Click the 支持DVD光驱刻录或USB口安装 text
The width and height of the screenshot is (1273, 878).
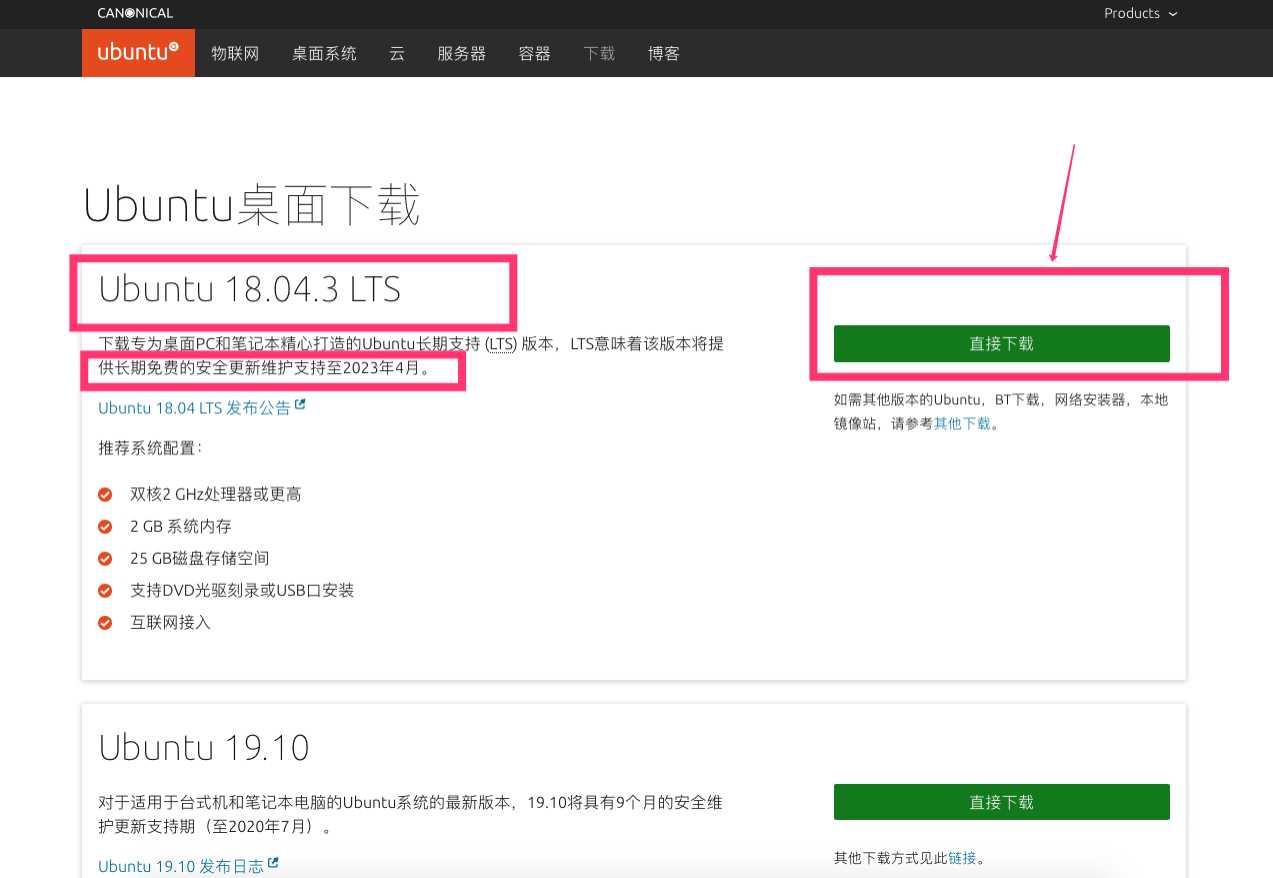242,590
